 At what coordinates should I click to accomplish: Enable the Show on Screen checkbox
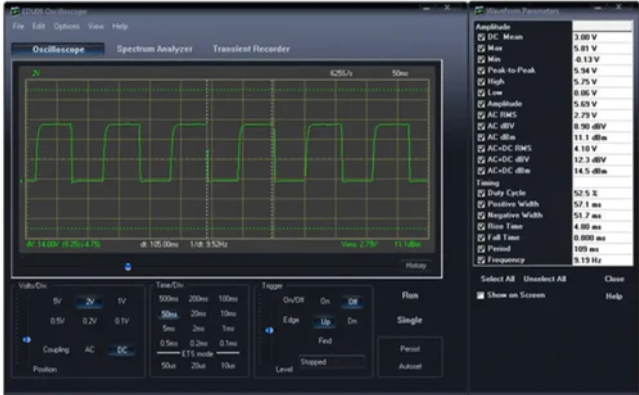(x=481, y=295)
